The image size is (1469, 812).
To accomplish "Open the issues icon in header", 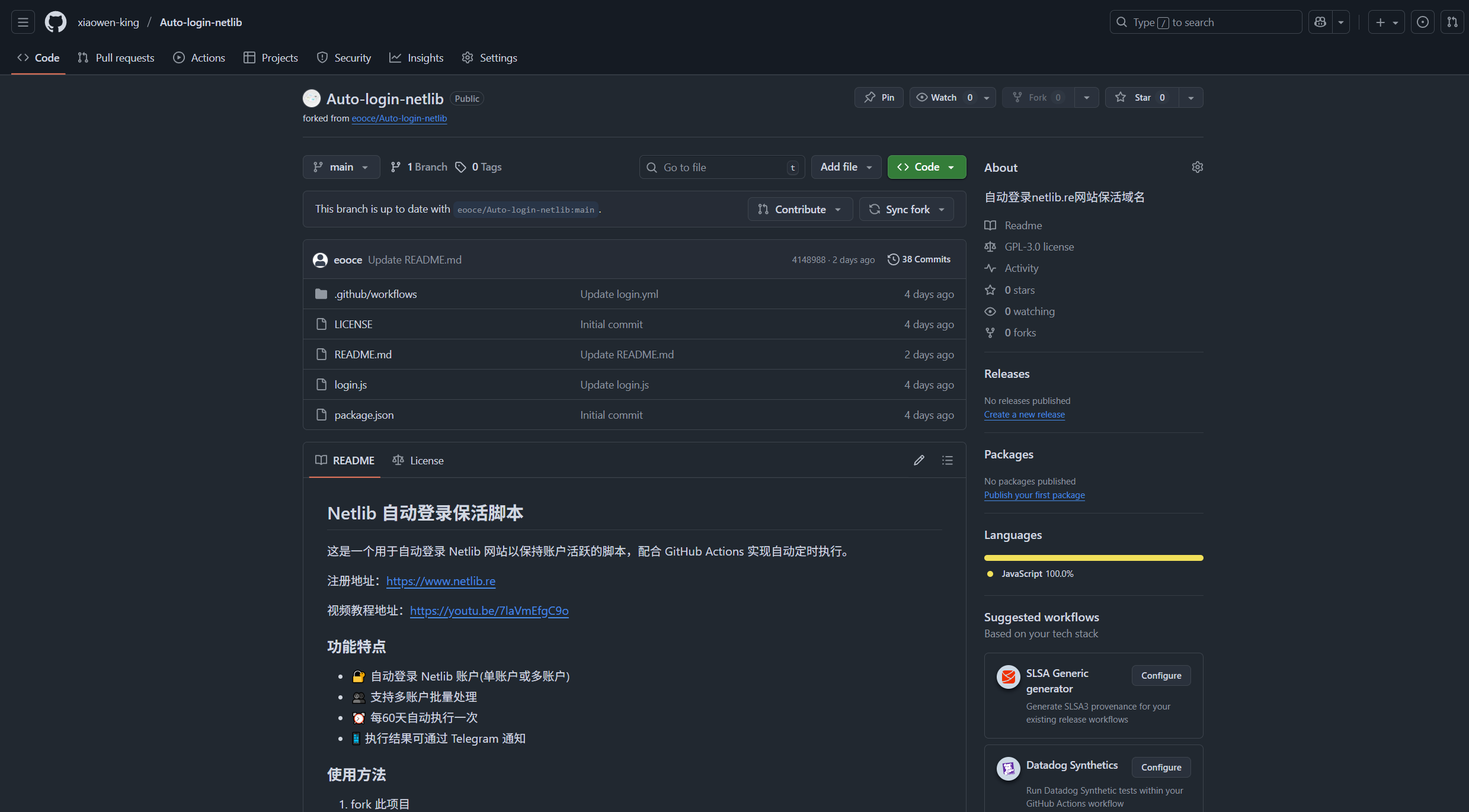I will [x=1422, y=23].
